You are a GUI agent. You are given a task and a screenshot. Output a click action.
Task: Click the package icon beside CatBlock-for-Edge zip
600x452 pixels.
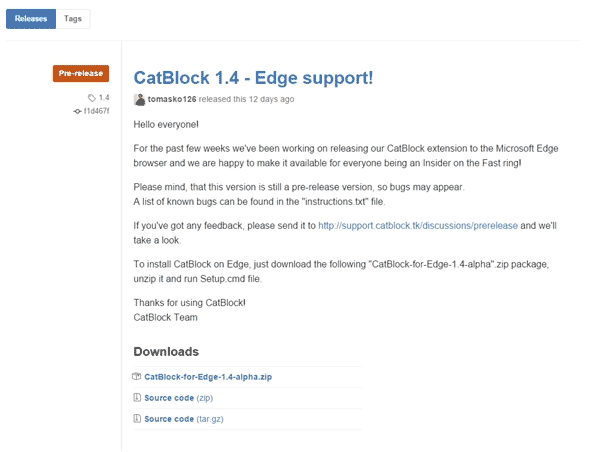point(137,377)
